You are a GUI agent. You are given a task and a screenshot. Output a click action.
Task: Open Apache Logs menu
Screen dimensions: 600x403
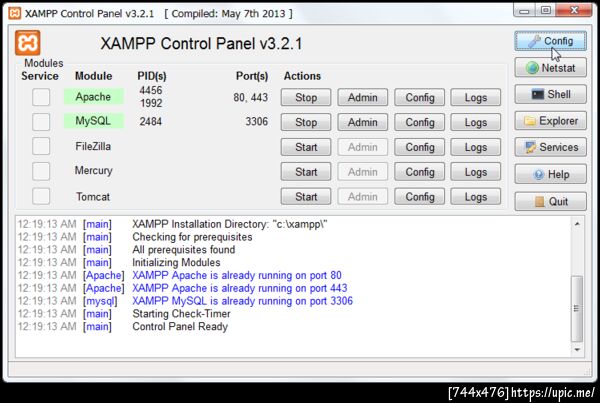click(476, 98)
